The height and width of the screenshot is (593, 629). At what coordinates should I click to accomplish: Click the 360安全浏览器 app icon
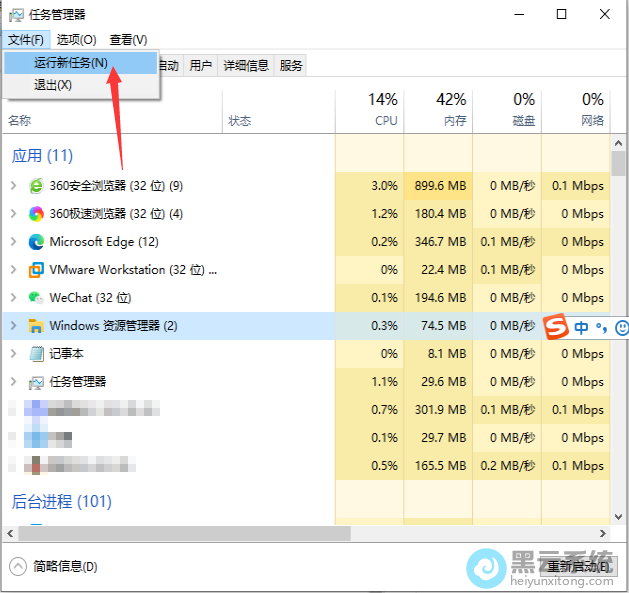36,186
